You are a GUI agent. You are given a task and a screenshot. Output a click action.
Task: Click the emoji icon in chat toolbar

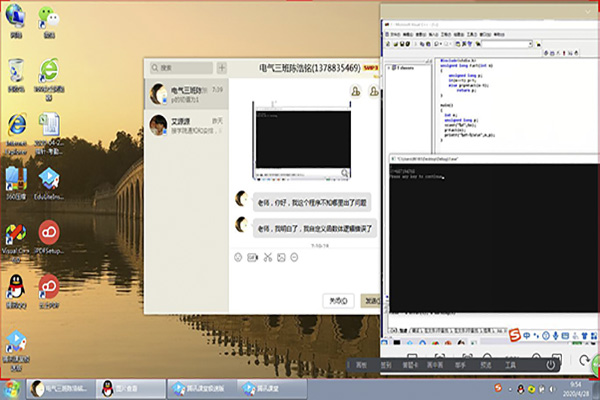pyautogui.click(x=238, y=258)
